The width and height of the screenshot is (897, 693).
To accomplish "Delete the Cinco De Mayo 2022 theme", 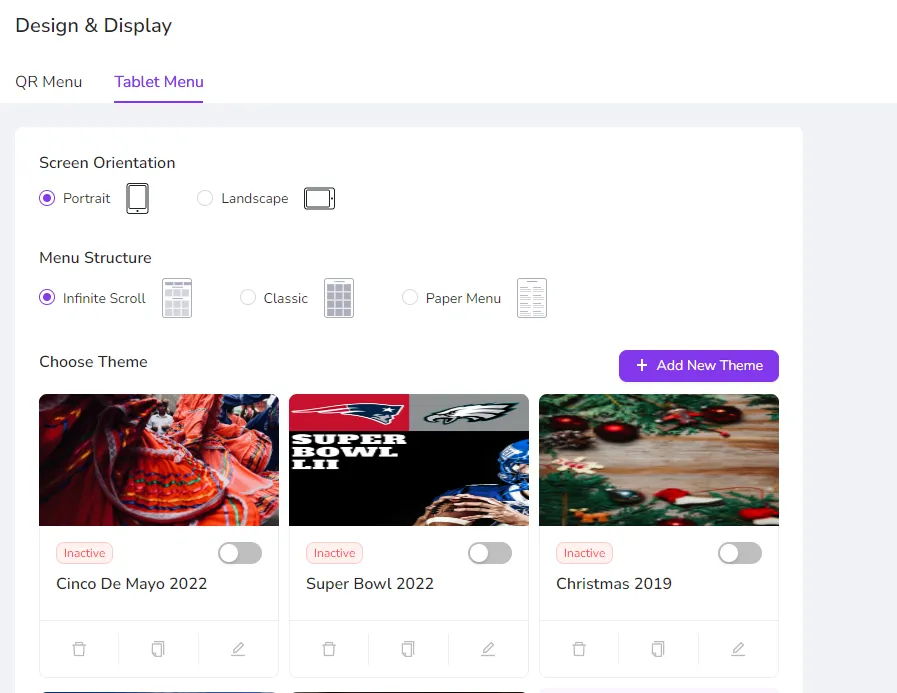I will (79, 649).
